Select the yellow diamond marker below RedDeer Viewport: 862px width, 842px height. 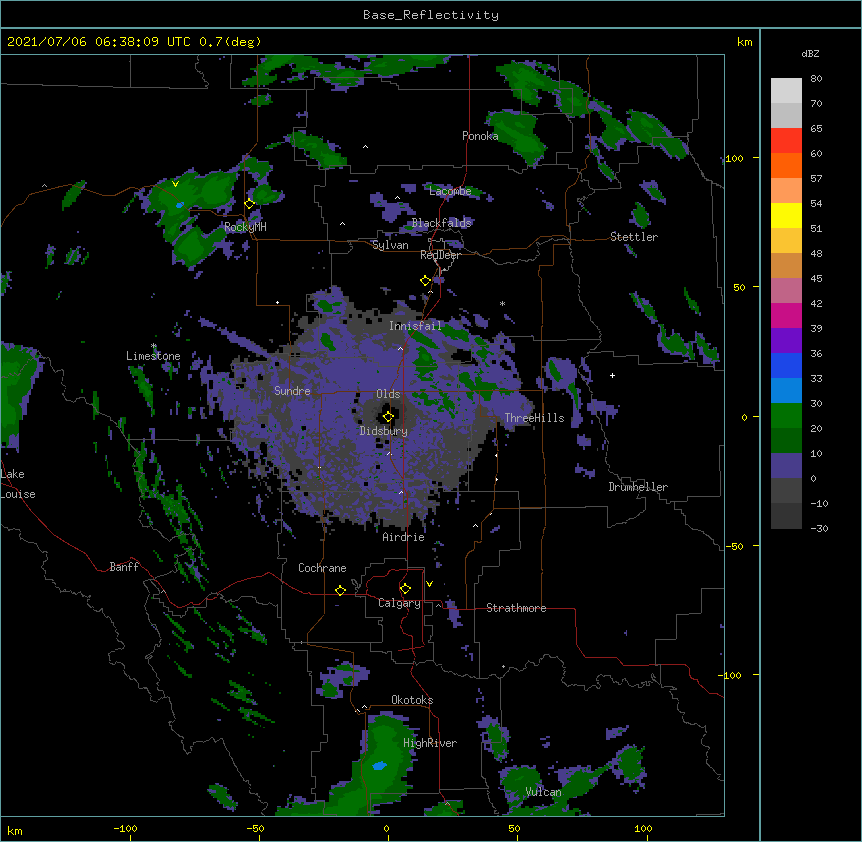pyautogui.click(x=425, y=281)
